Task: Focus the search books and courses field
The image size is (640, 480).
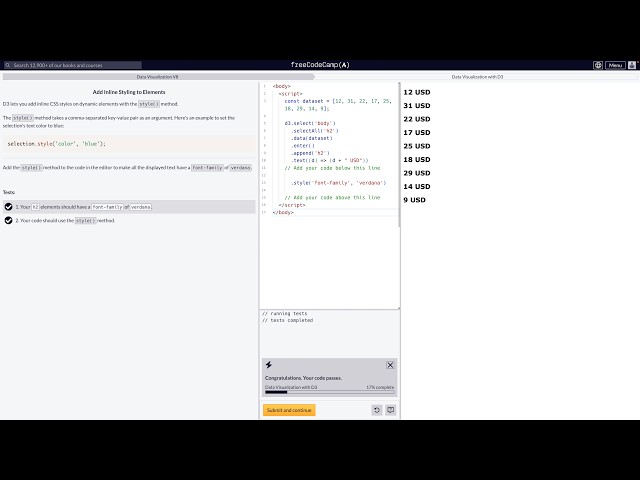Action: click(73, 65)
